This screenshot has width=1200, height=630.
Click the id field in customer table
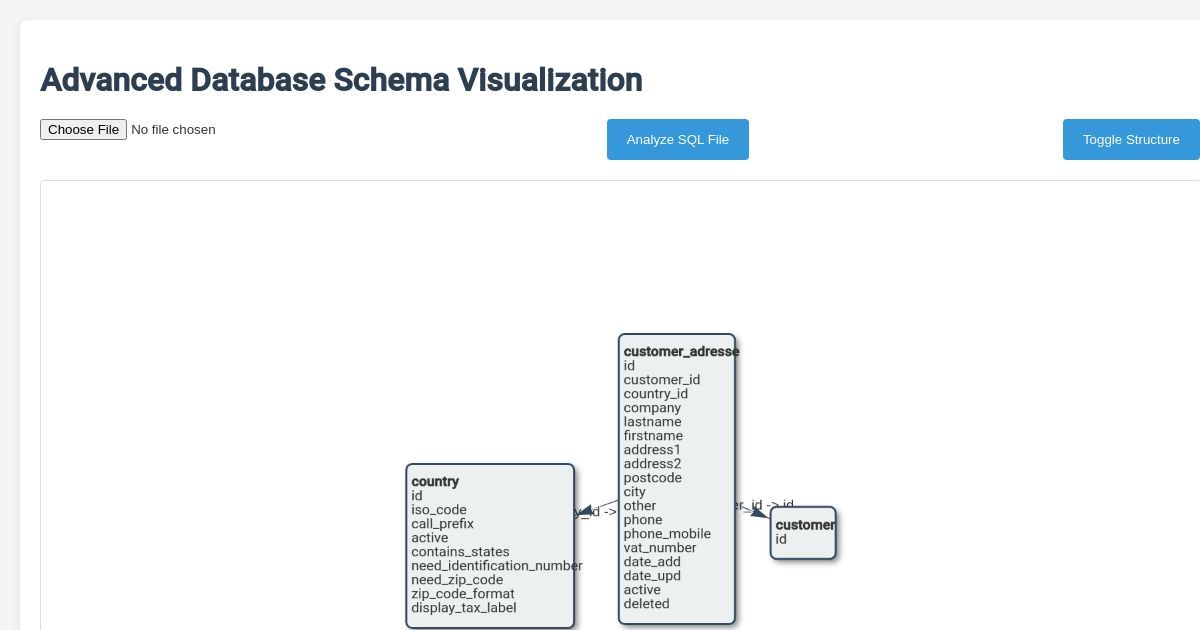coord(781,539)
